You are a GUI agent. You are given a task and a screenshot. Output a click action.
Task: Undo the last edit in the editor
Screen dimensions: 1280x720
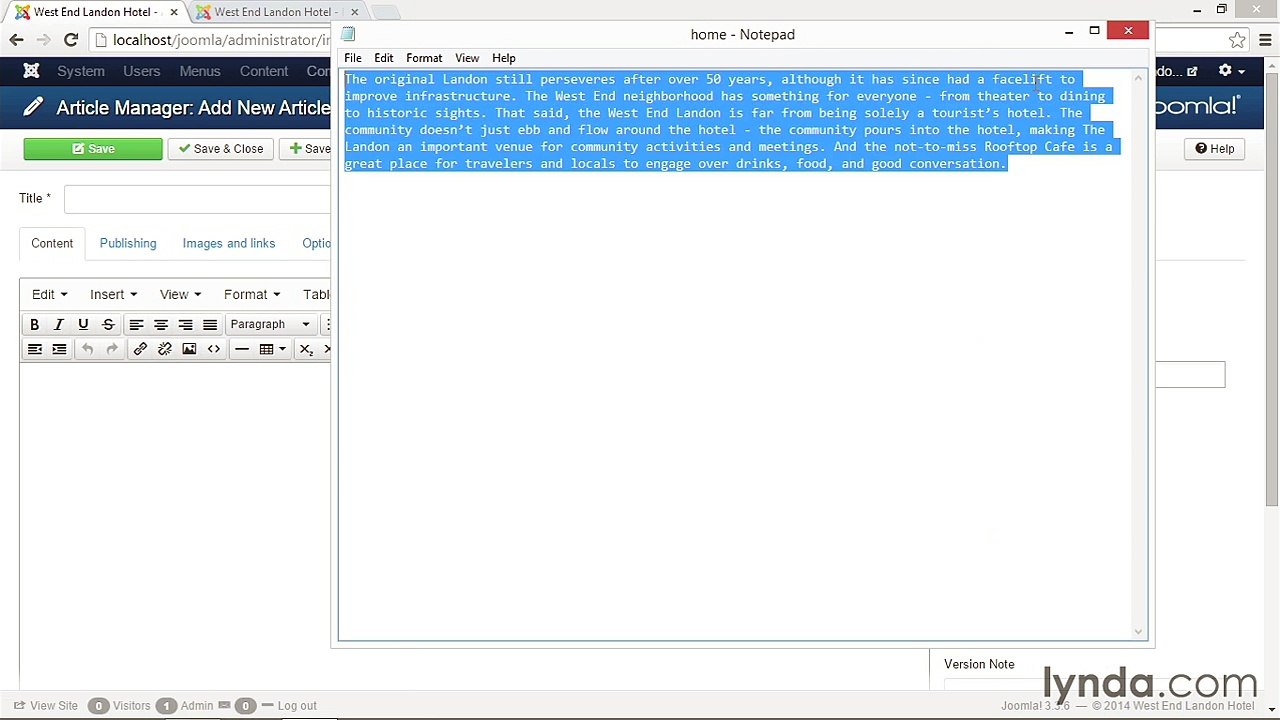pyautogui.click(x=87, y=349)
